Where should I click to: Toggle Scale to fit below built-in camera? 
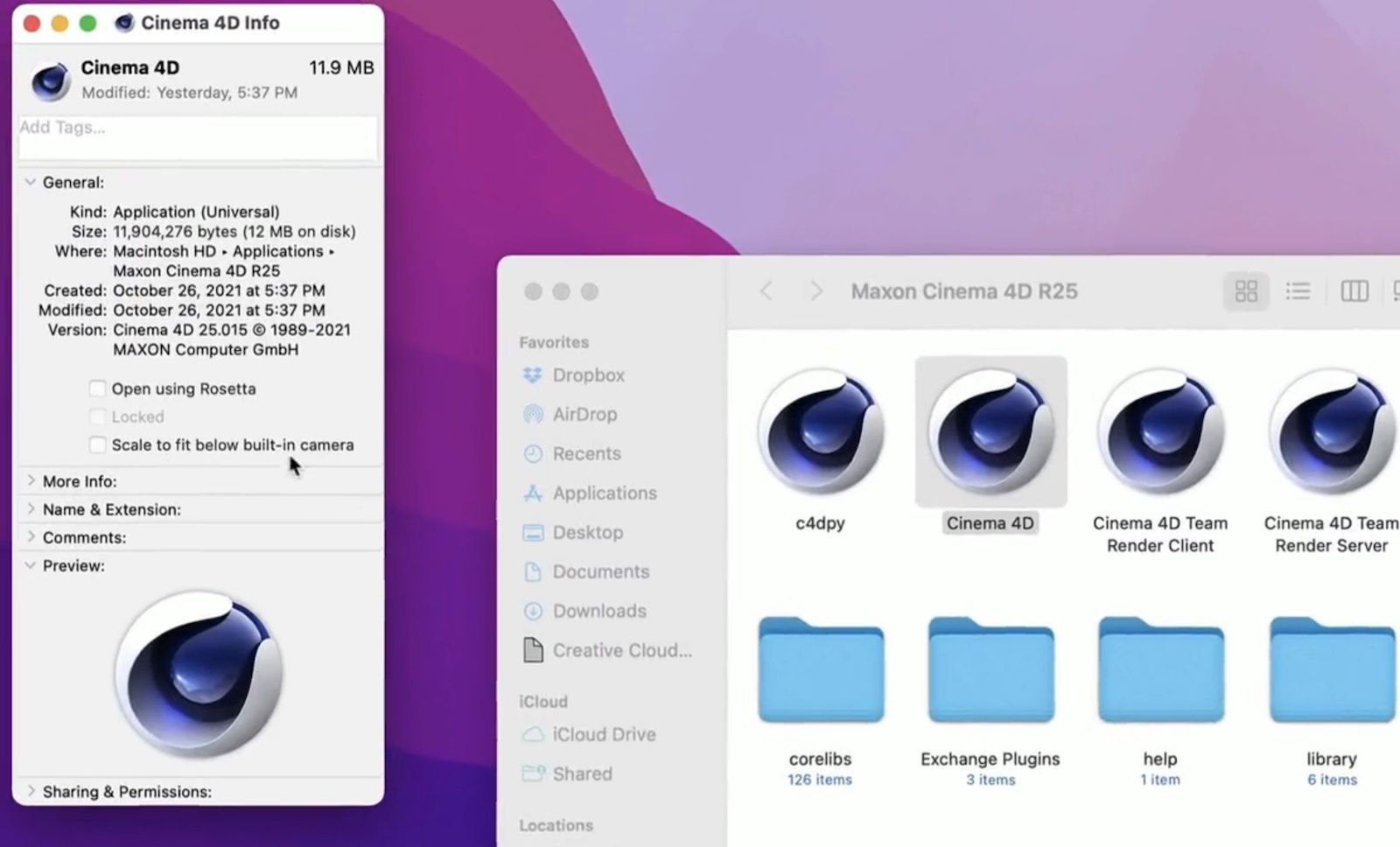[x=97, y=444]
